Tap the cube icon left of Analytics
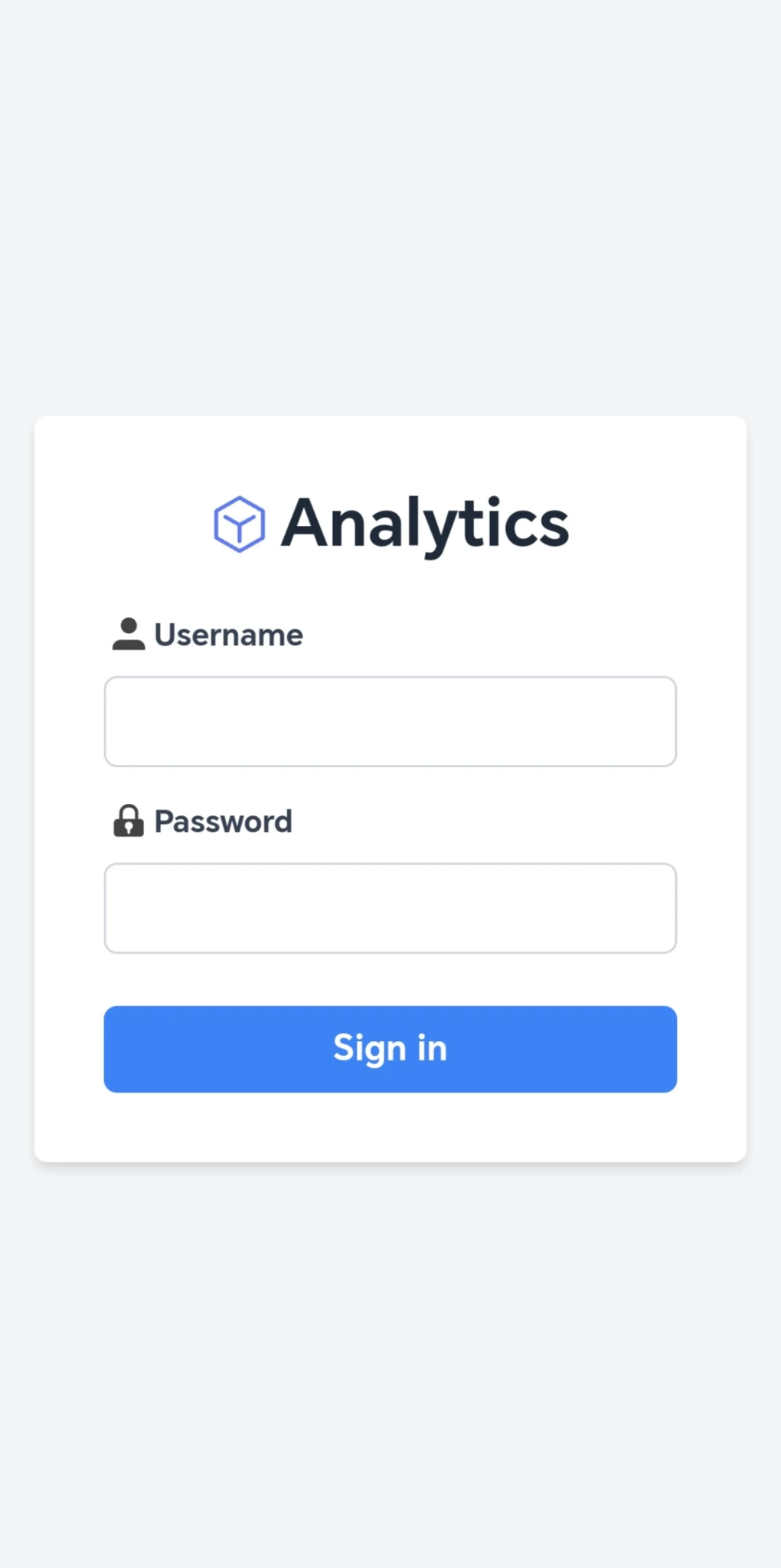The width and height of the screenshot is (781, 1568). click(239, 524)
